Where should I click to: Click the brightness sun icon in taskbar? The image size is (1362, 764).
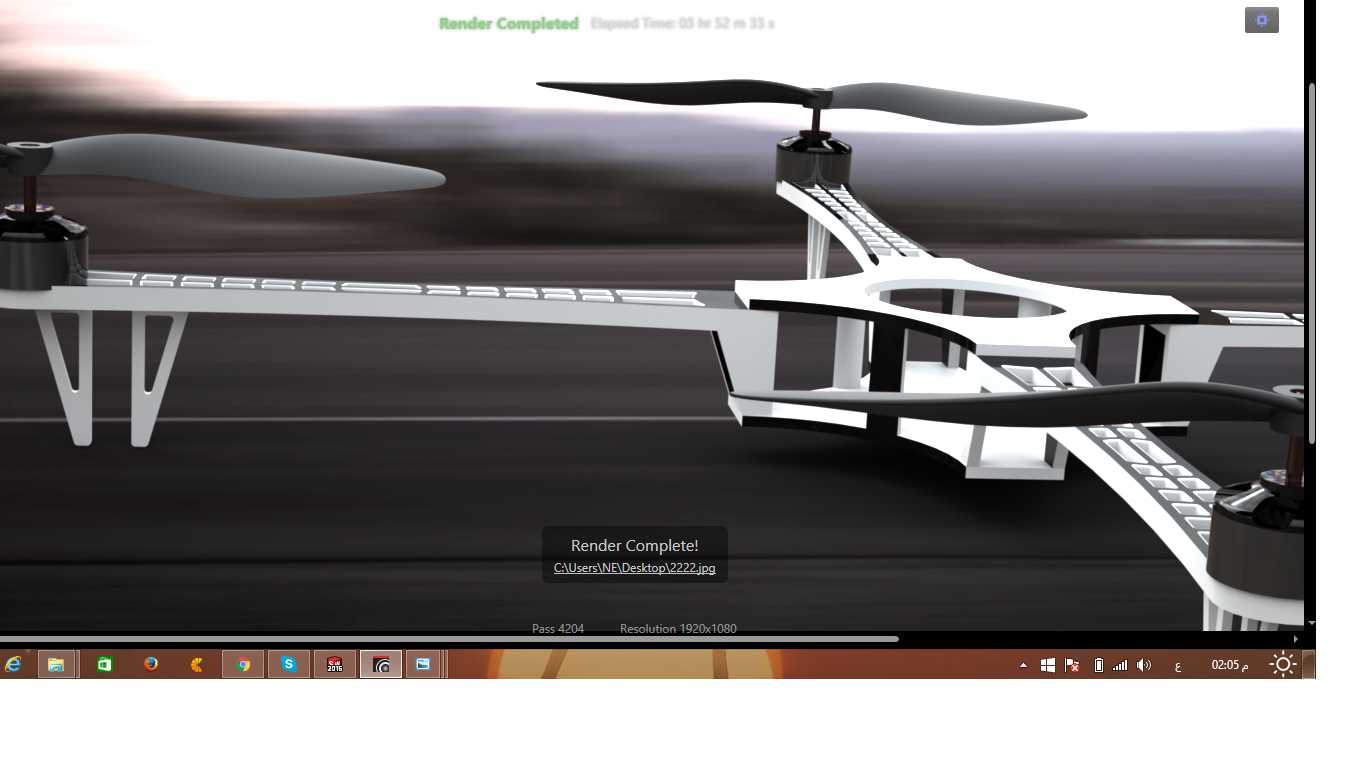pyautogui.click(x=1283, y=664)
